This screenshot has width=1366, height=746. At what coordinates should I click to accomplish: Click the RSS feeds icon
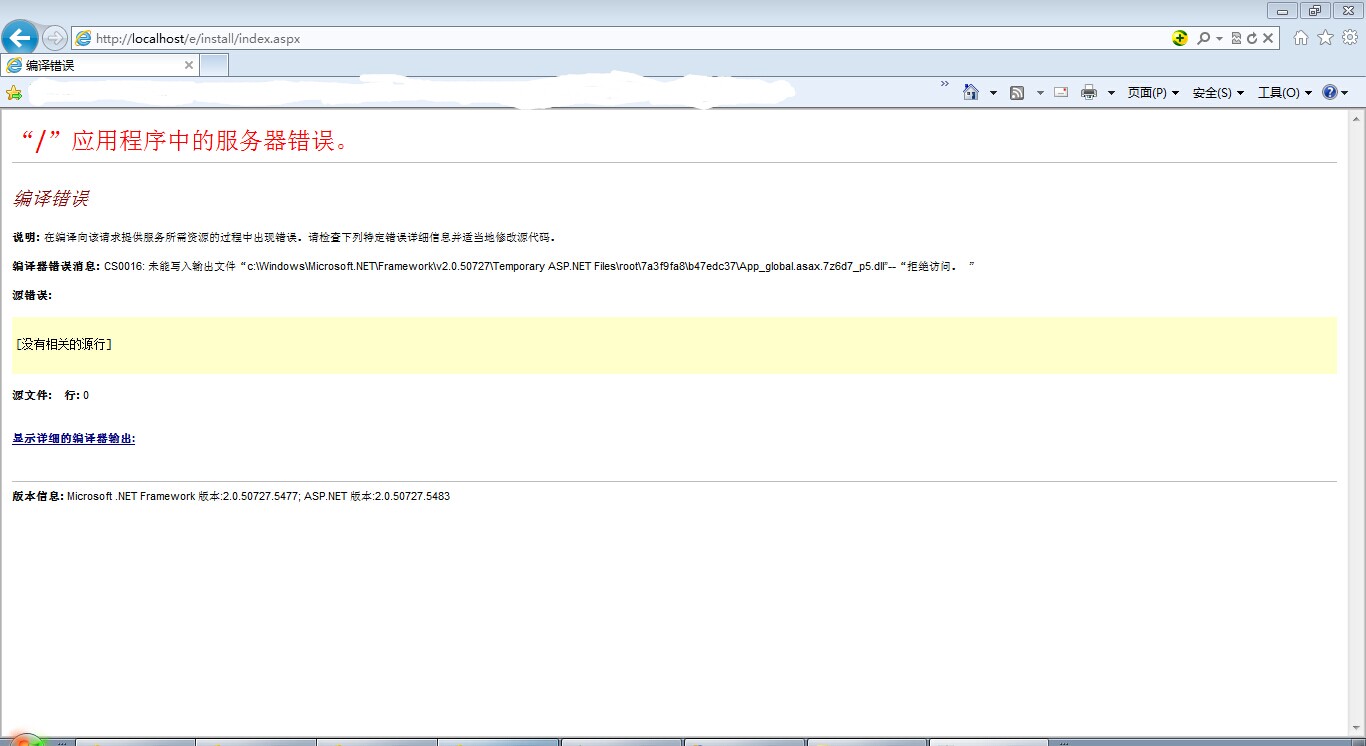pyautogui.click(x=1017, y=92)
